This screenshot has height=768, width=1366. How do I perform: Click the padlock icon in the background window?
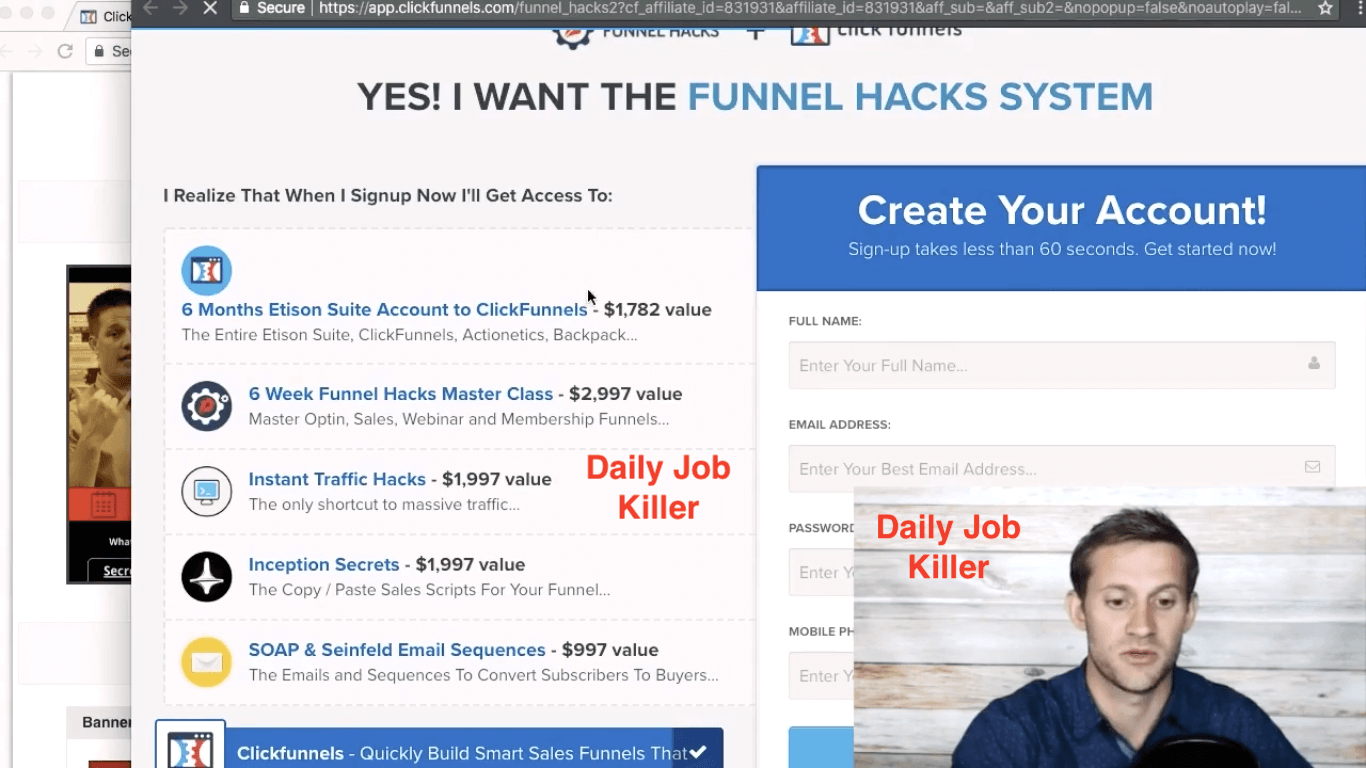pos(98,51)
